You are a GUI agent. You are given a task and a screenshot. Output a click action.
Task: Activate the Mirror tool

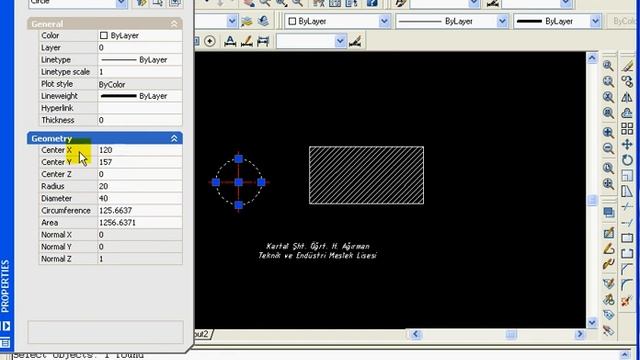pyautogui.click(x=627, y=97)
